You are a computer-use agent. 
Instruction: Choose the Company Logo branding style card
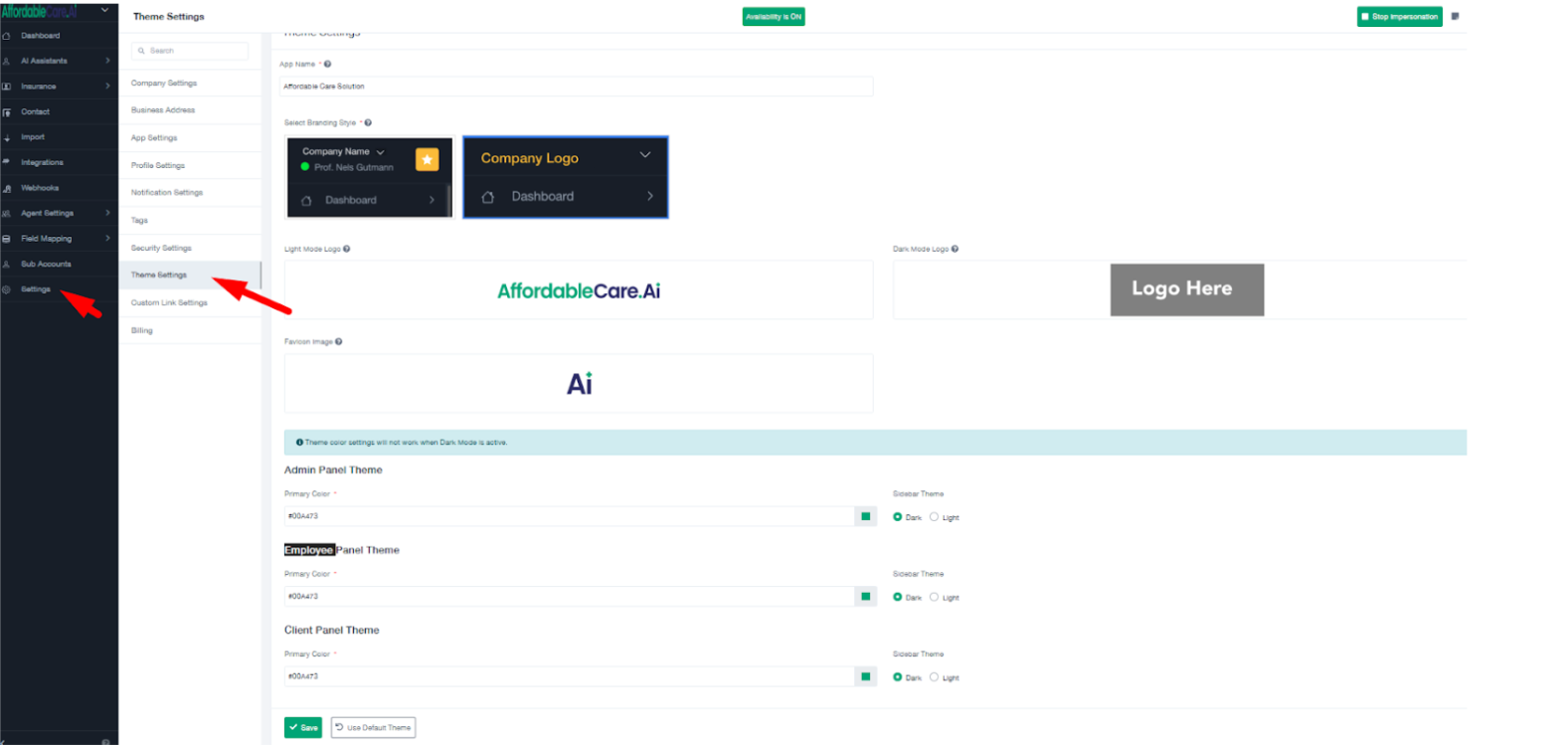[566, 177]
